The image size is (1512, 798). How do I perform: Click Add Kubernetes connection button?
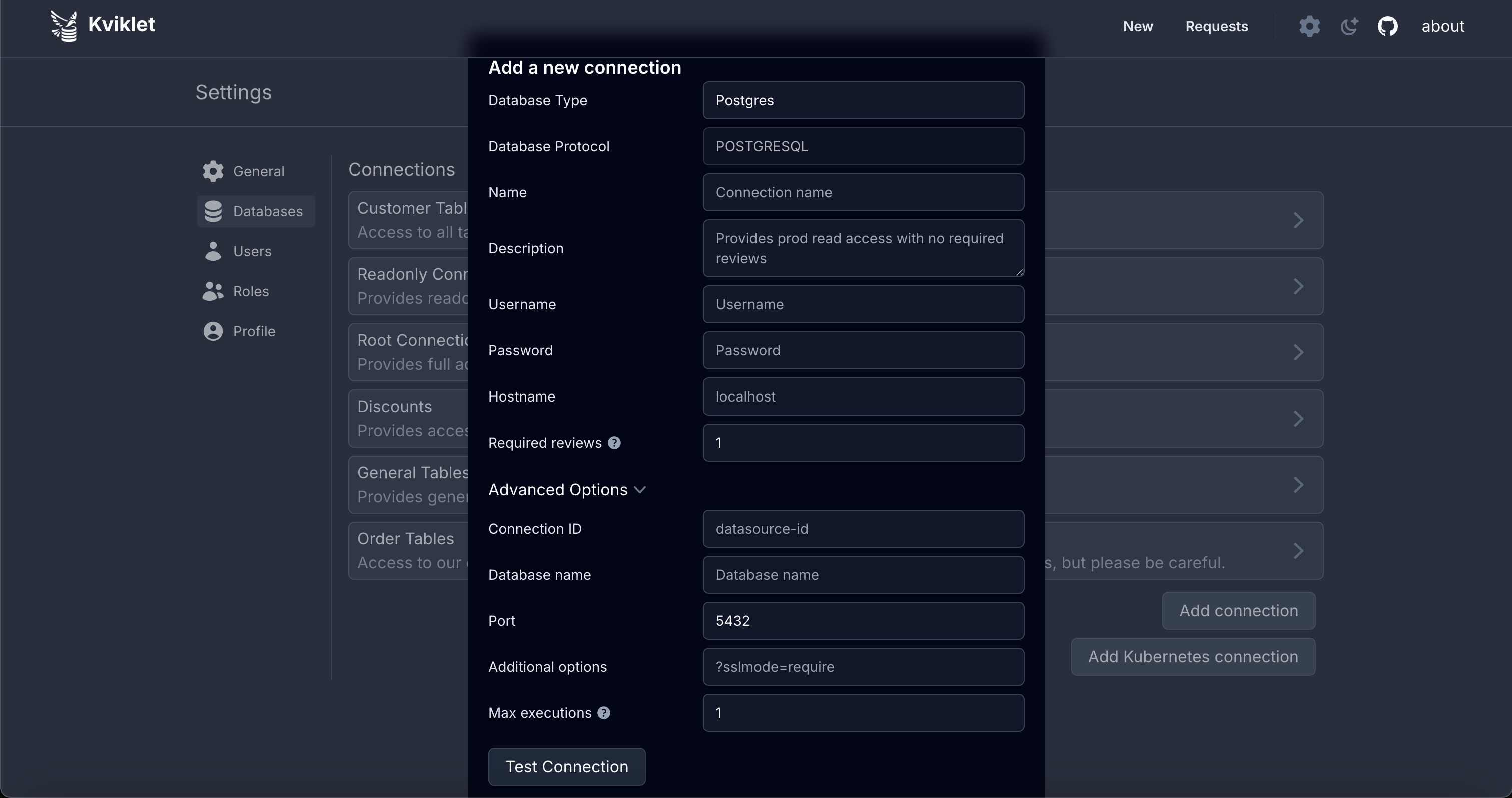(1193, 656)
